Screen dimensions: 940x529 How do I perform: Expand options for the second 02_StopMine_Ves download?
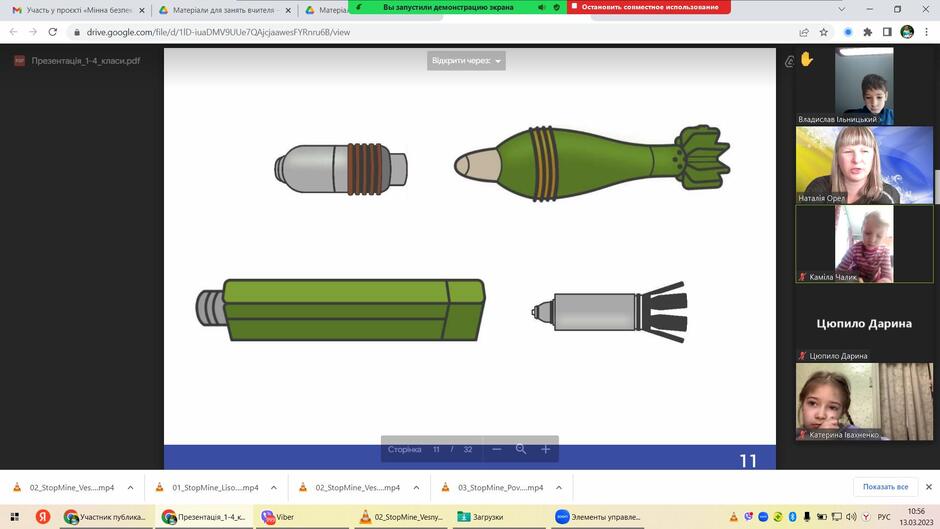[417, 488]
